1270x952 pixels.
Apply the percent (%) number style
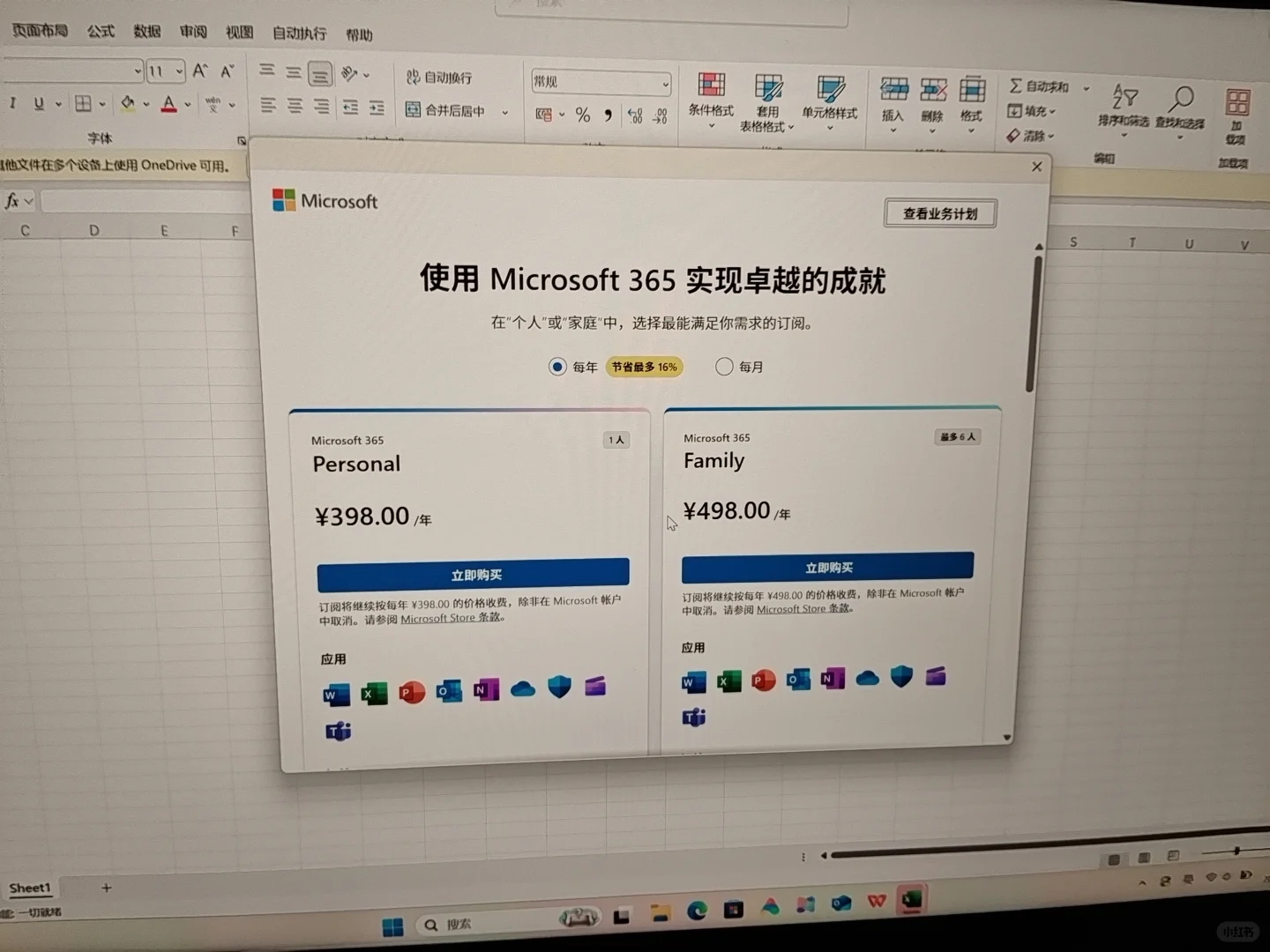582,115
